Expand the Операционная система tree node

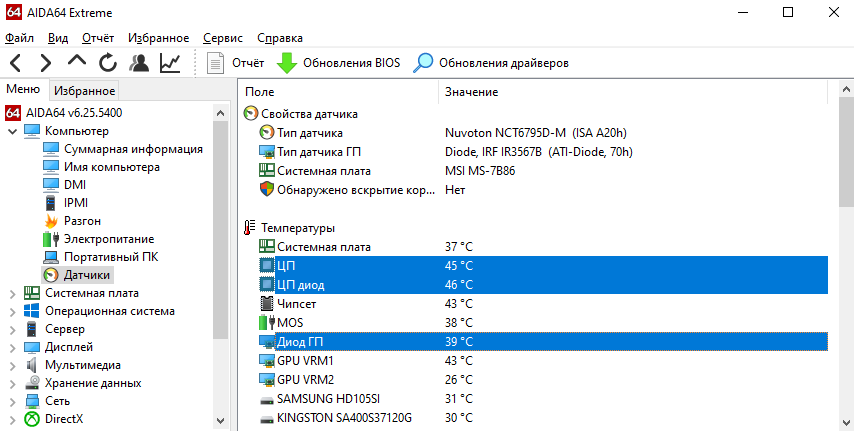coord(13,311)
